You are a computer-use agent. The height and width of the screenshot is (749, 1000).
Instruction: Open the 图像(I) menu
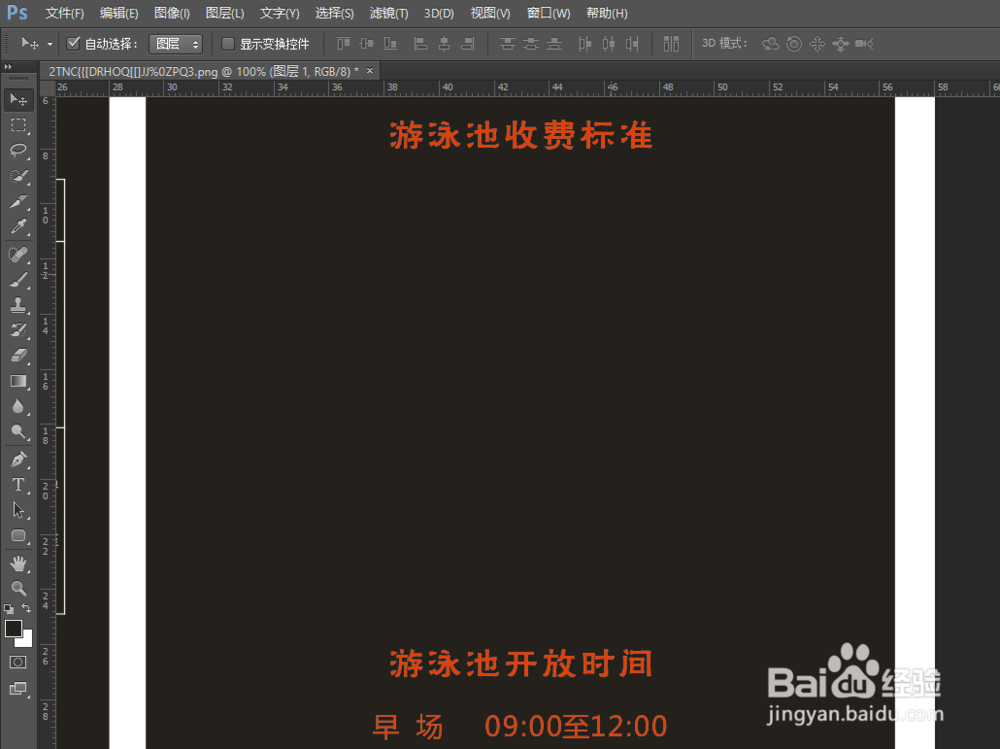coord(172,13)
